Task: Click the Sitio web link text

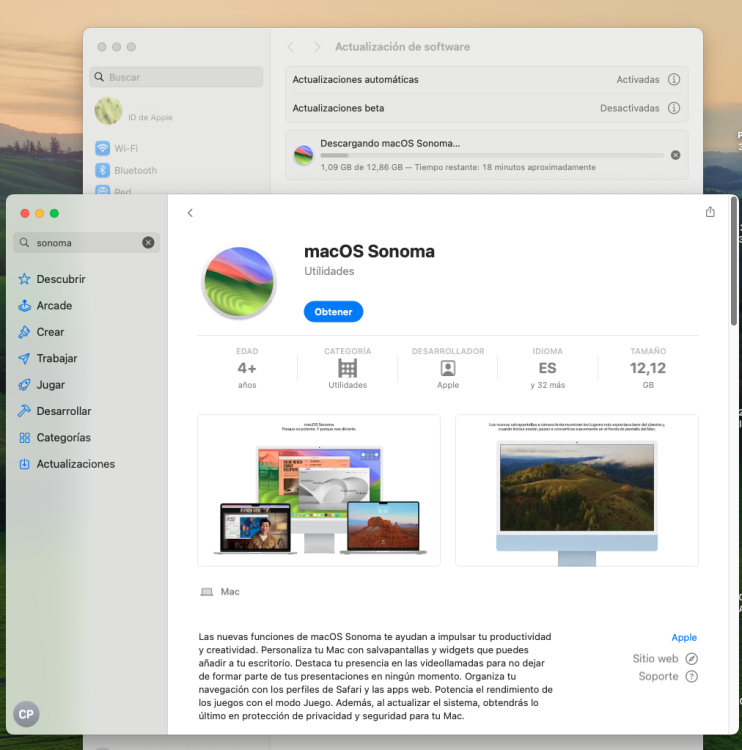Action: [x=655, y=659]
